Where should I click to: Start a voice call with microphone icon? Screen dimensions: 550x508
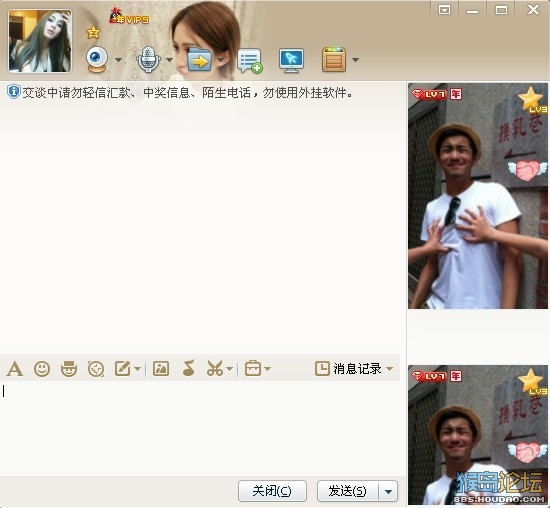[148, 59]
